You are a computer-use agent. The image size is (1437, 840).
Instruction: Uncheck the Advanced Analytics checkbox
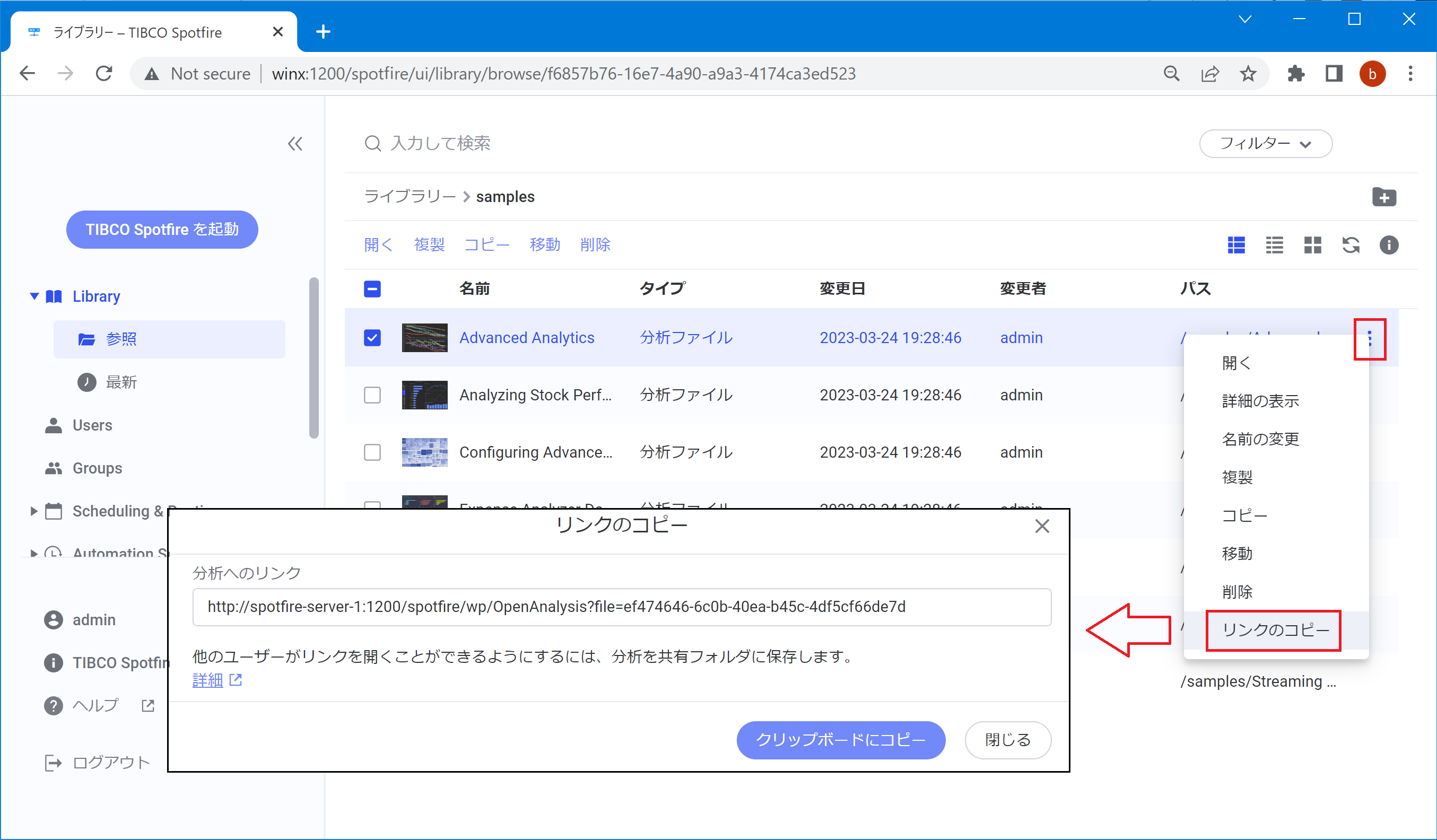coord(372,338)
